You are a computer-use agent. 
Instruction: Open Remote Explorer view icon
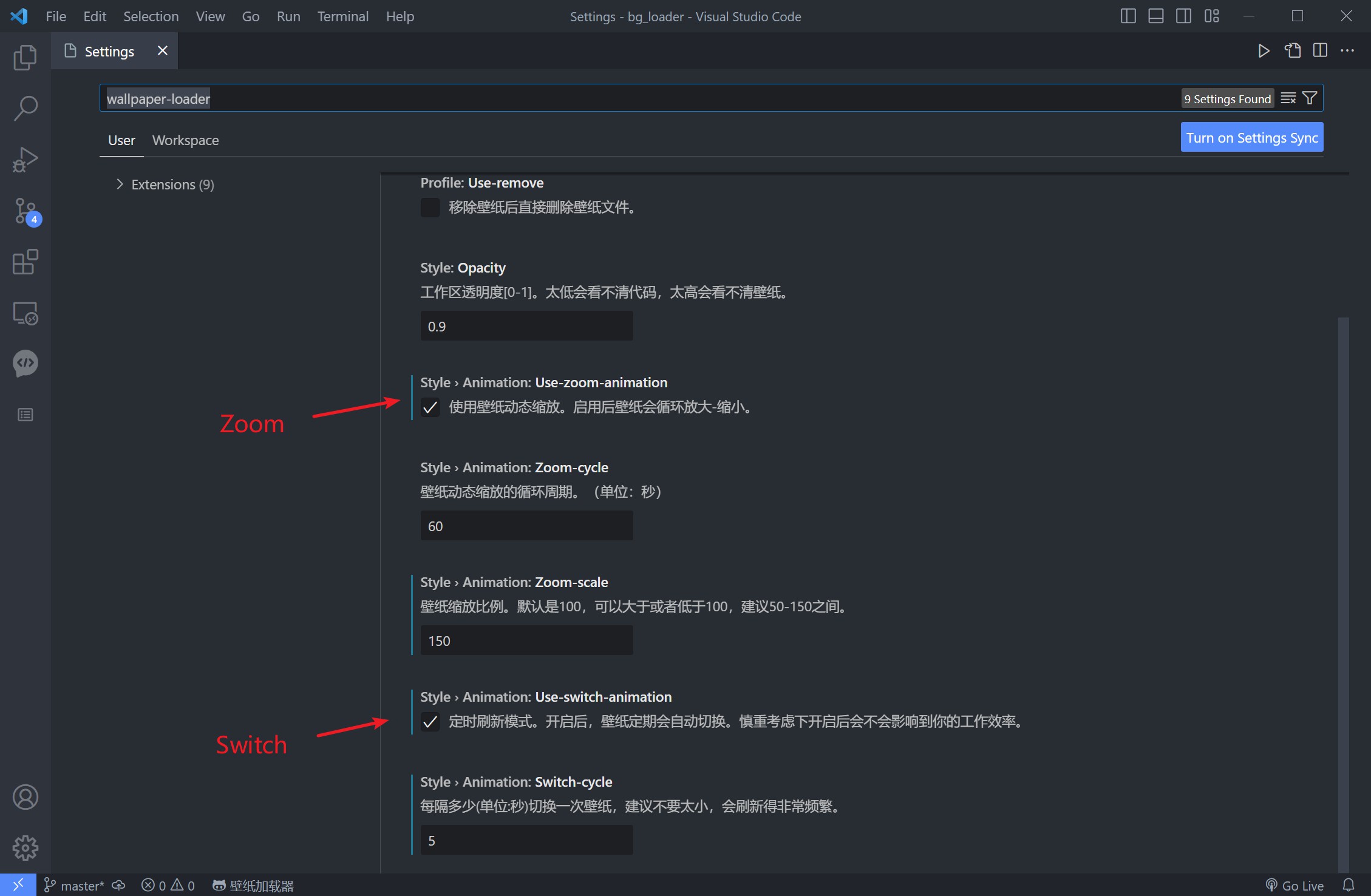click(x=25, y=313)
